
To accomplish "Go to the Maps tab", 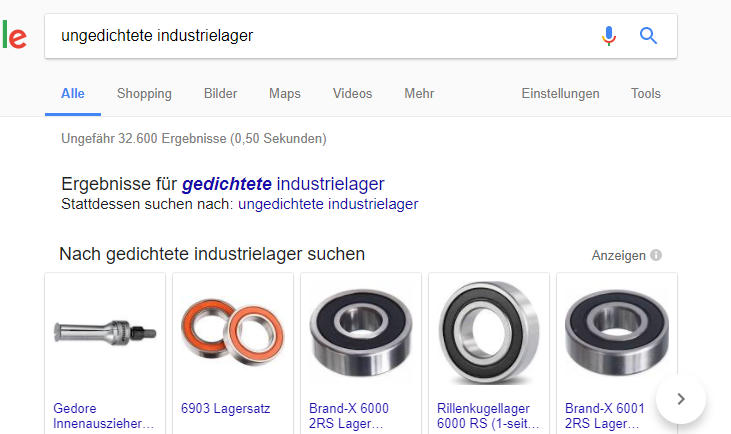I will (x=285, y=94).
